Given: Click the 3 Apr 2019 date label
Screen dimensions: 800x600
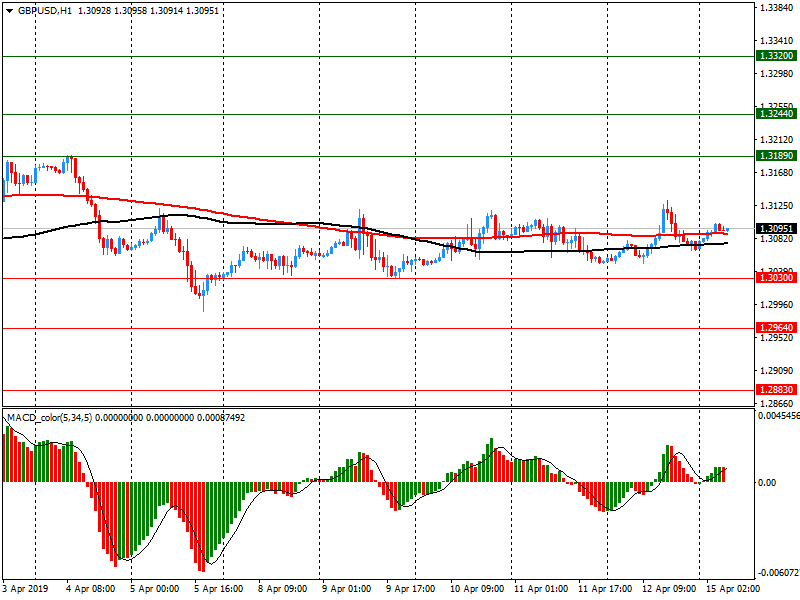Looking at the screenshot, I should coord(26,589).
